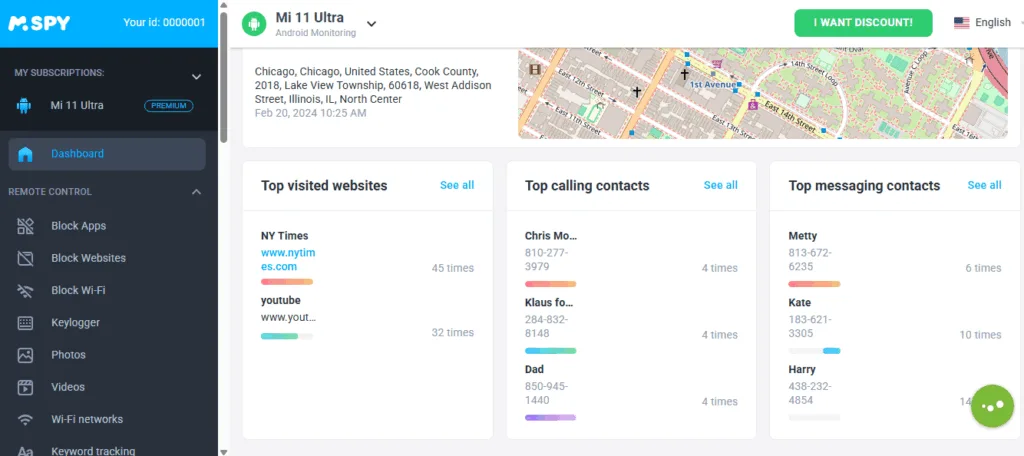Click the Chris Mo... call frequency bar

click(551, 284)
